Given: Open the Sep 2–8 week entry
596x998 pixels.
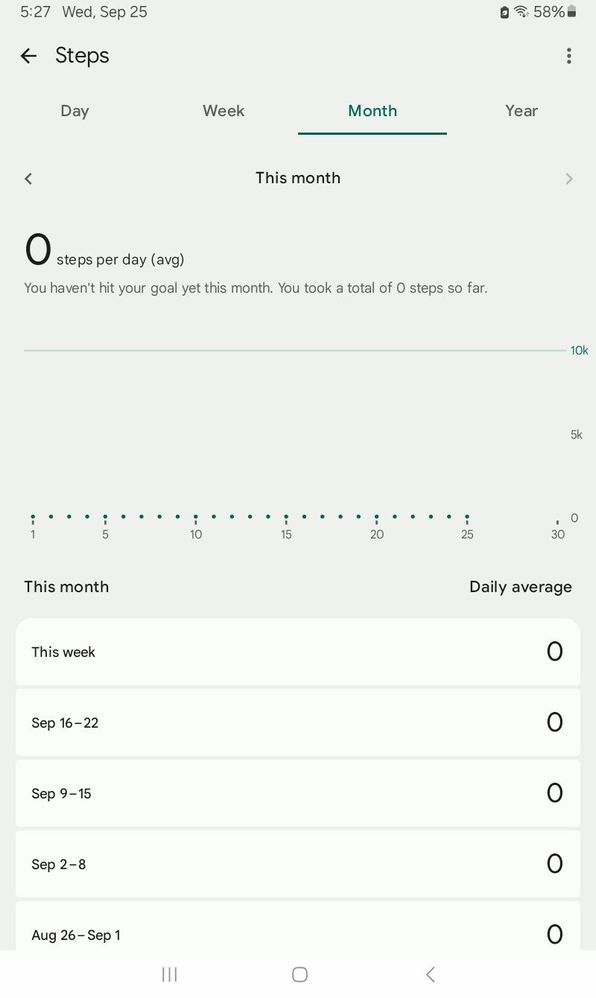Looking at the screenshot, I should click(x=298, y=864).
